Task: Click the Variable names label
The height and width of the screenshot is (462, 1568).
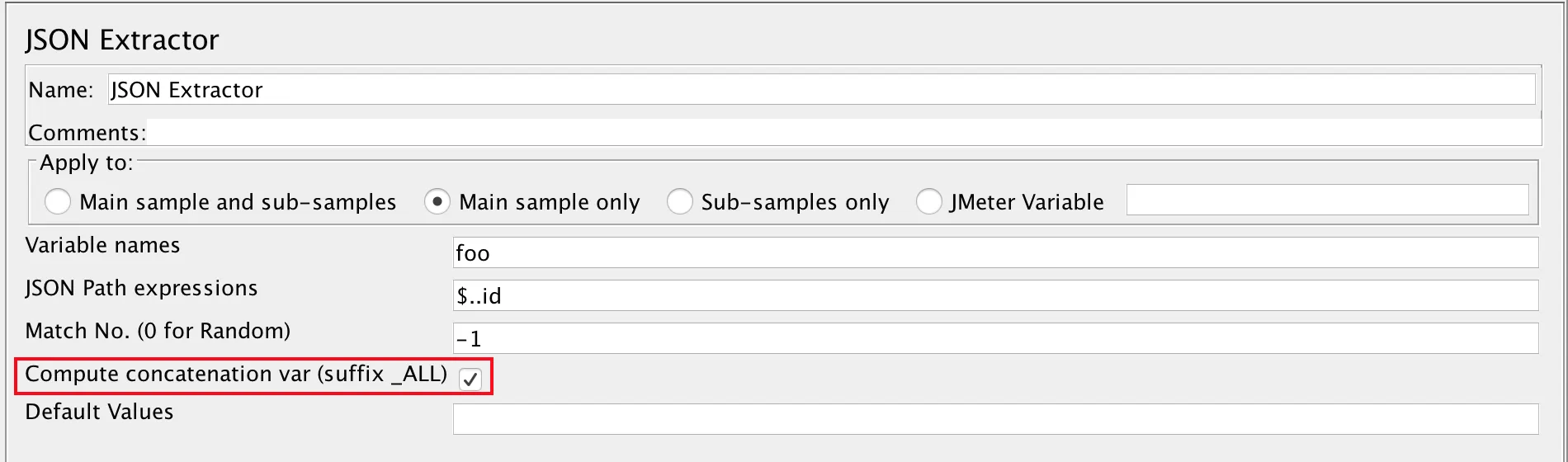Action: click(102, 245)
